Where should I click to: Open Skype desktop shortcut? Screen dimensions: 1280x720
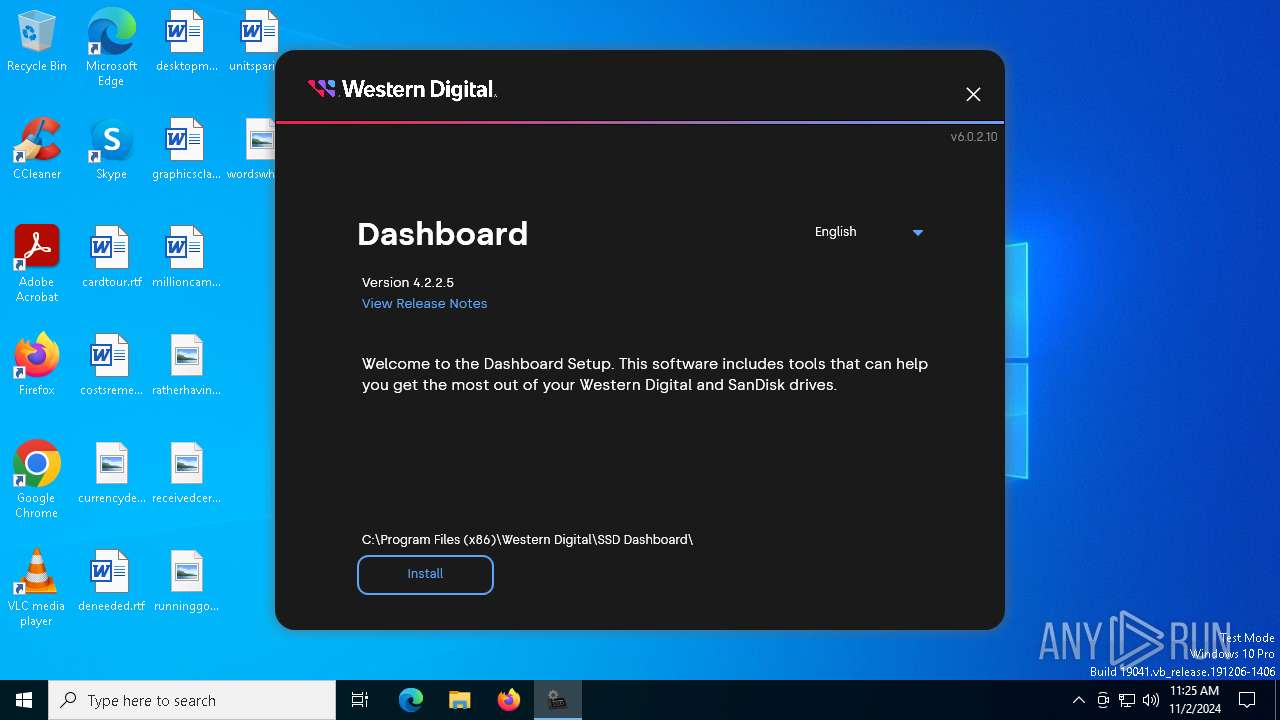pyautogui.click(x=111, y=150)
